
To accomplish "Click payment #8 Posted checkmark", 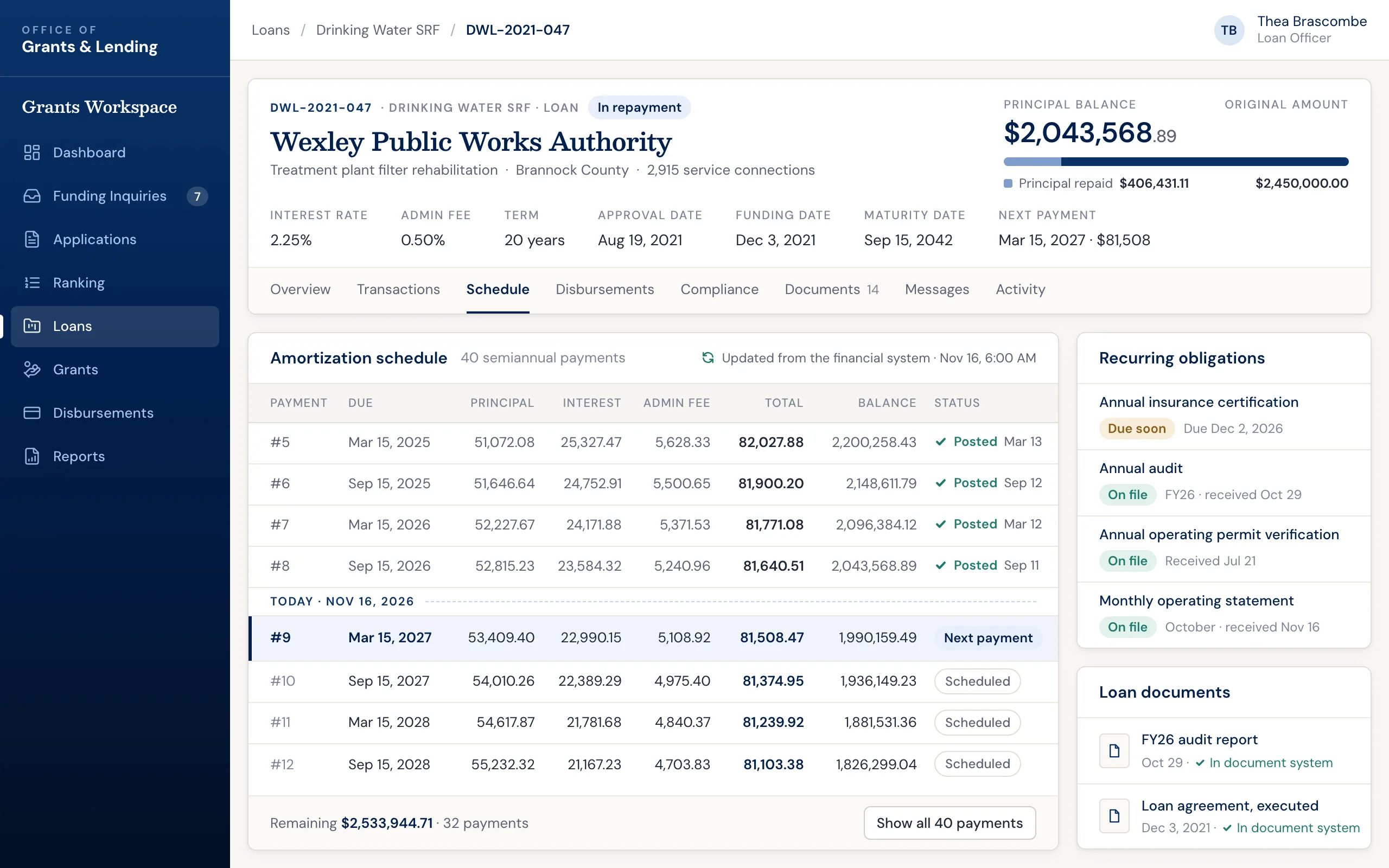I will [941, 565].
